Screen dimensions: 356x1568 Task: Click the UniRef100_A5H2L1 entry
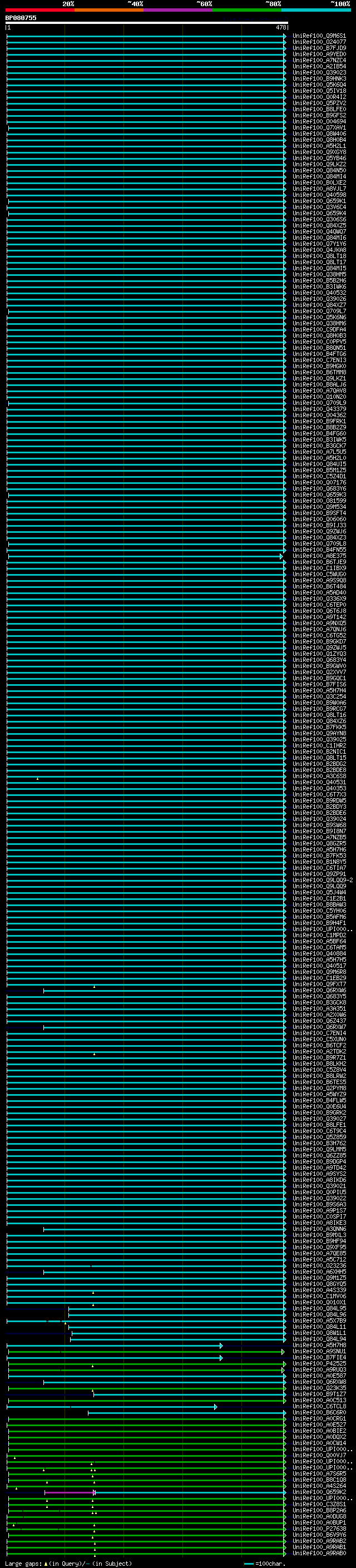click(x=319, y=146)
